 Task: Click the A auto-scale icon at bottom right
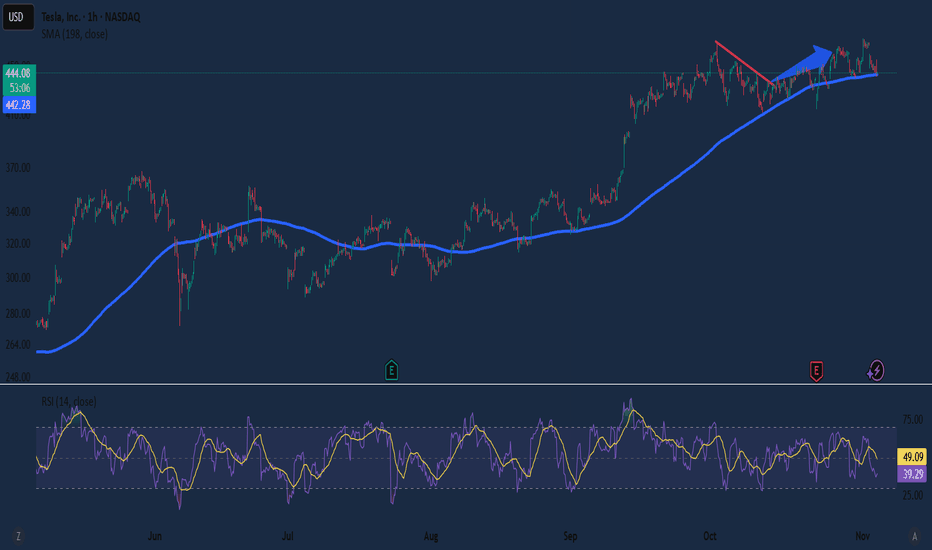click(914, 537)
